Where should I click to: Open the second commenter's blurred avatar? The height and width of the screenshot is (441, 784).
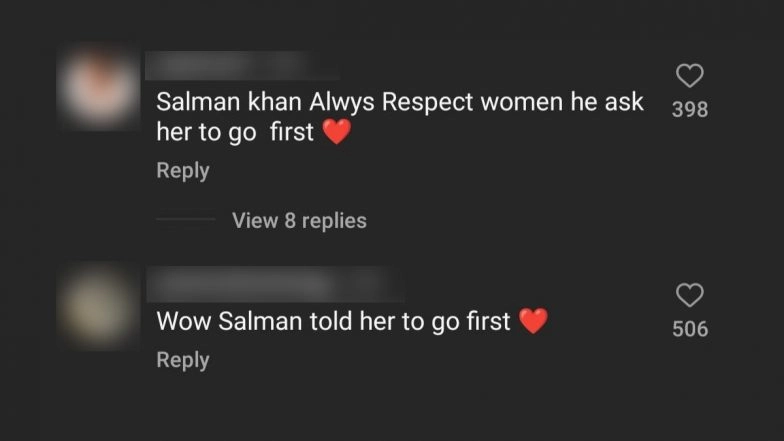pos(97,305)
